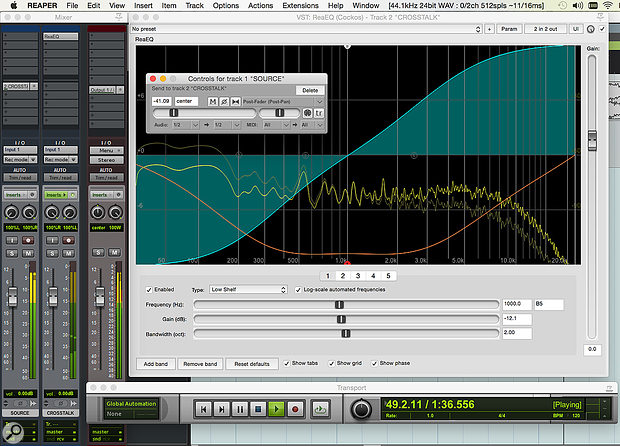Image resolution: width=620 pixels, height=446 pixels.
Task: Open the File menu
Action: pos(72,6)
